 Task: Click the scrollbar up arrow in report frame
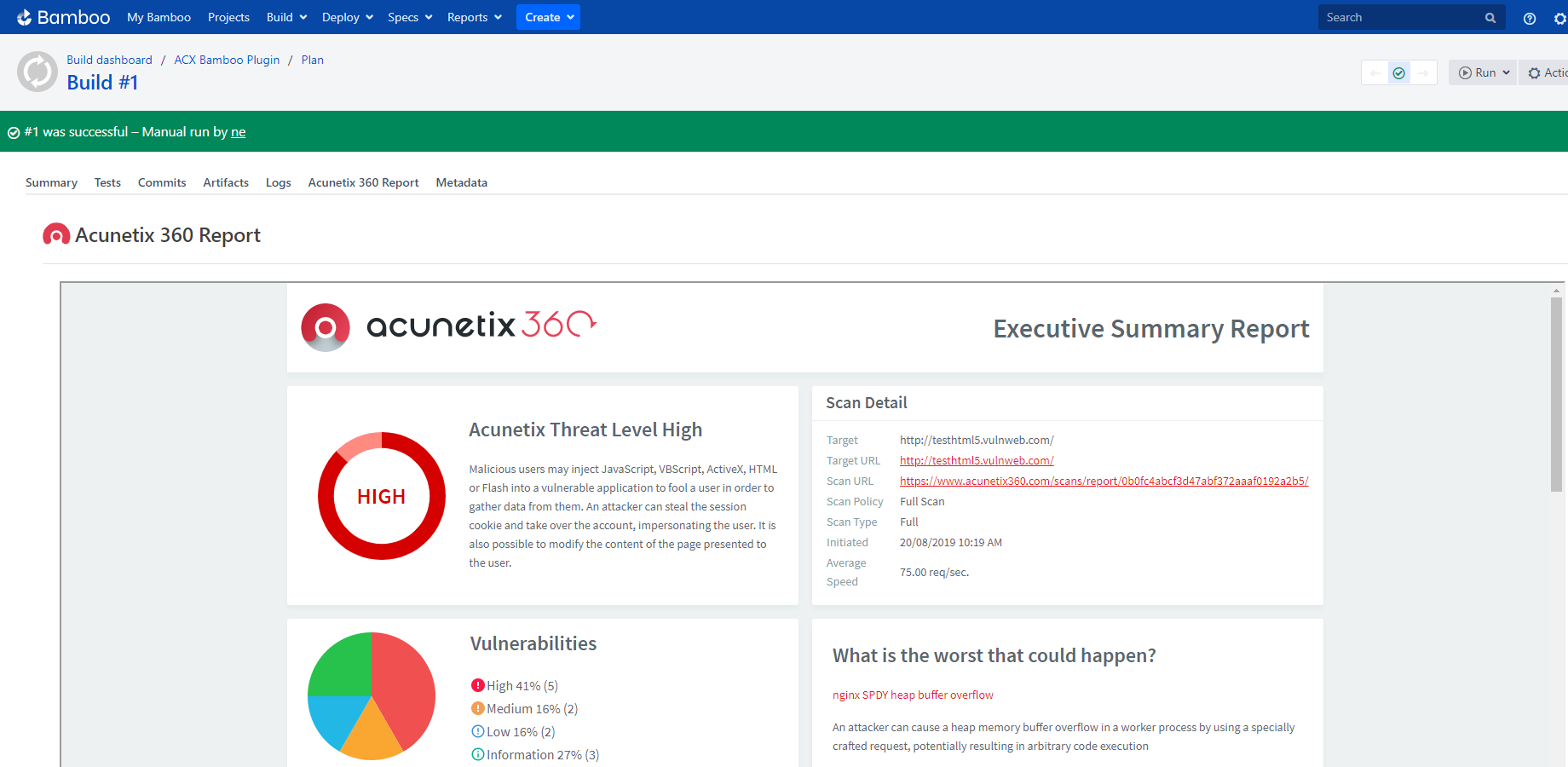pos(1556,291)
